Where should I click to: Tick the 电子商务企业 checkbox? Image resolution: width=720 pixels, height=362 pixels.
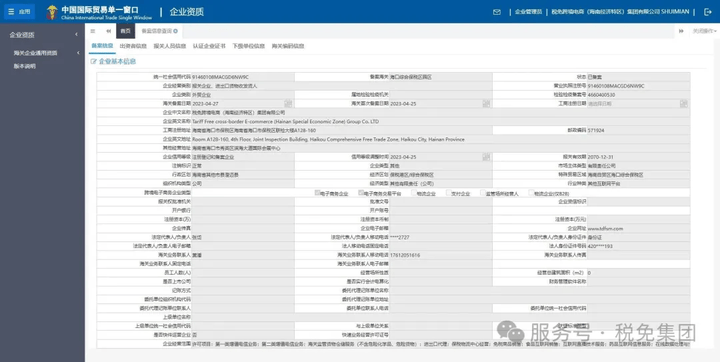pyautogui.click(x=317, y=192)
